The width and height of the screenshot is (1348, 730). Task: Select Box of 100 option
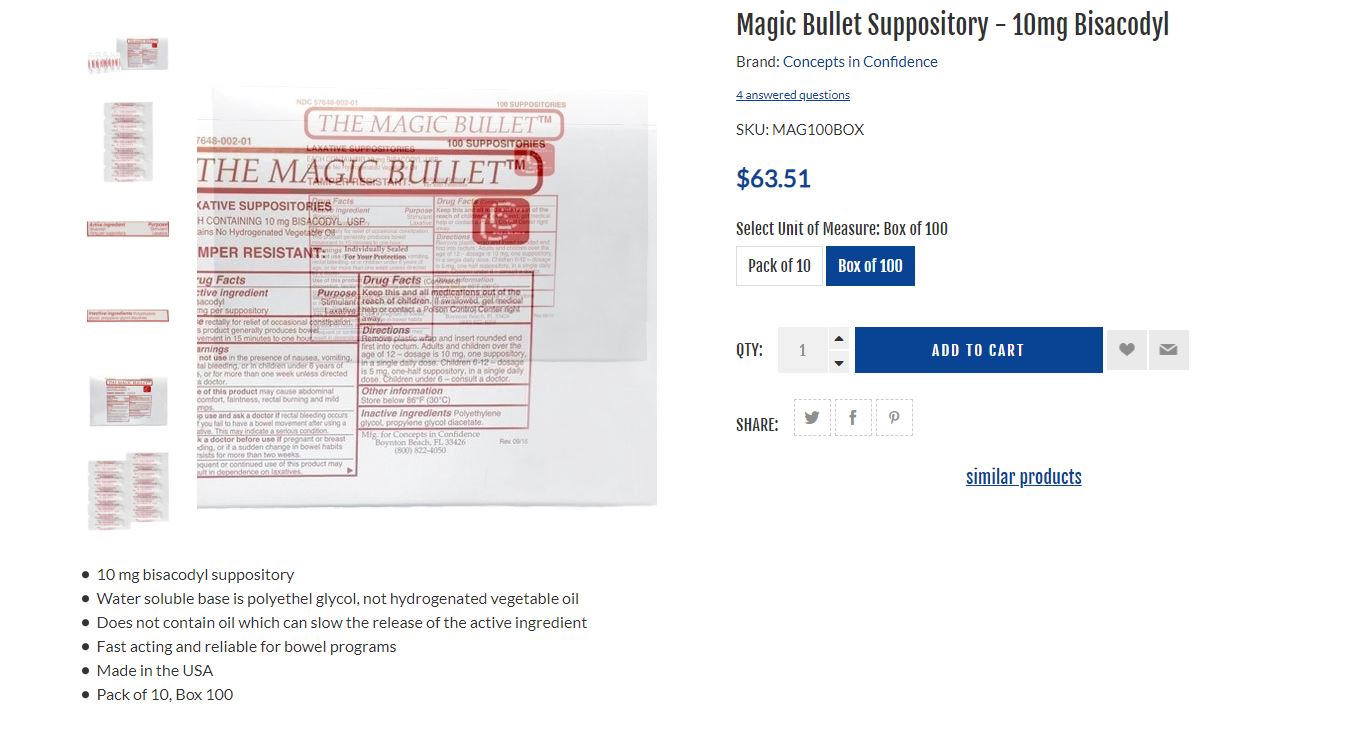870,266
